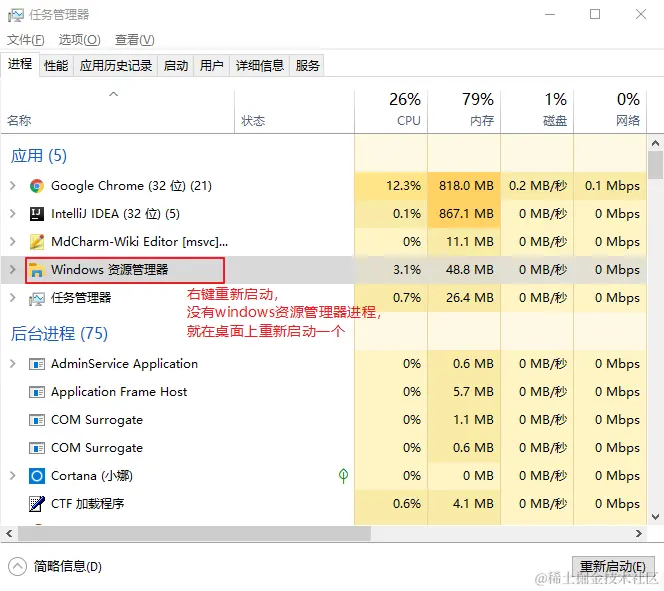Switch to the 启动 tab
Viewport: 664px width, 591px height.
click(176, 66)
